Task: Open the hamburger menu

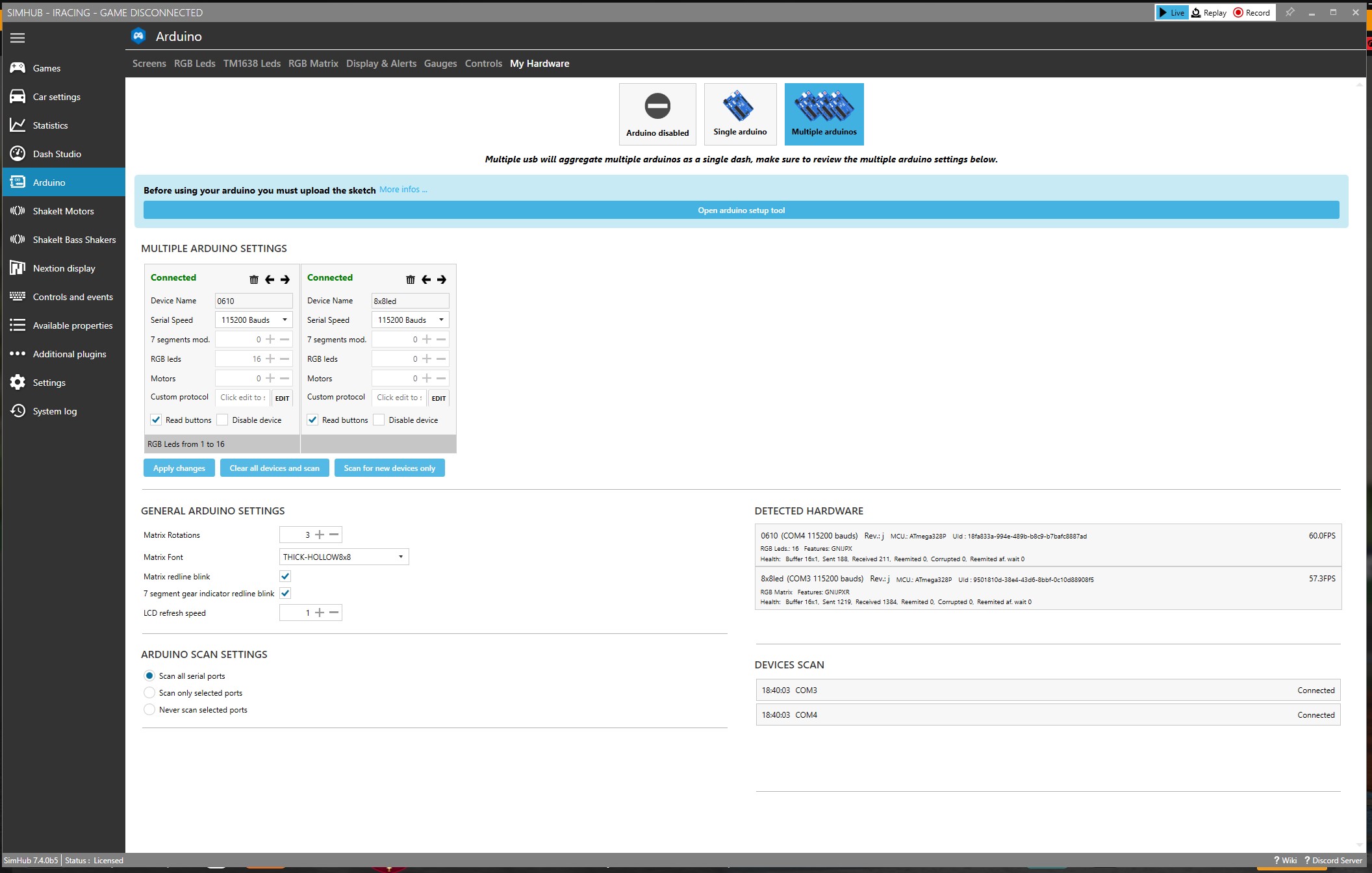Action: 18,38
